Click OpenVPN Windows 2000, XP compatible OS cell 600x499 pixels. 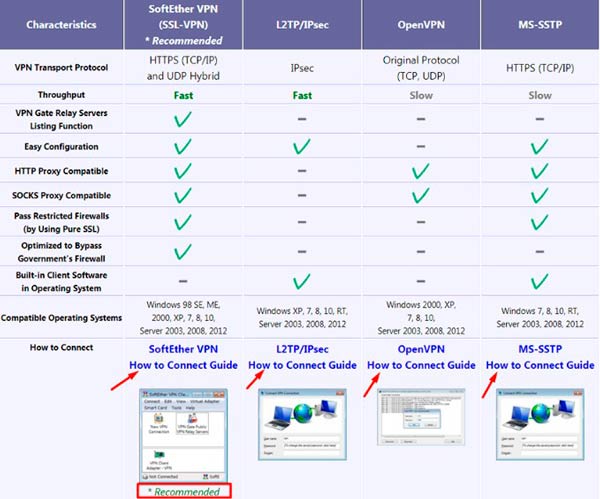421,318
